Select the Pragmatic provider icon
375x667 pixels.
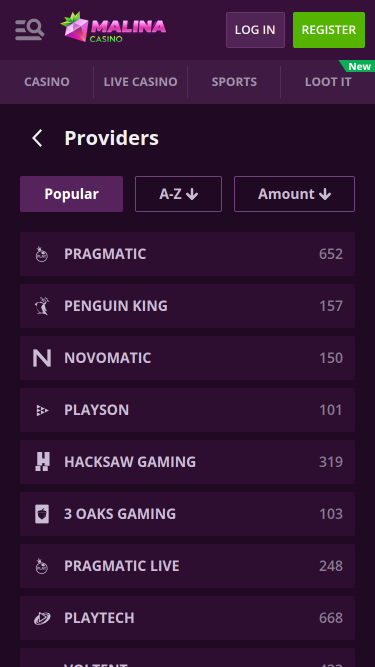point(42,254)
